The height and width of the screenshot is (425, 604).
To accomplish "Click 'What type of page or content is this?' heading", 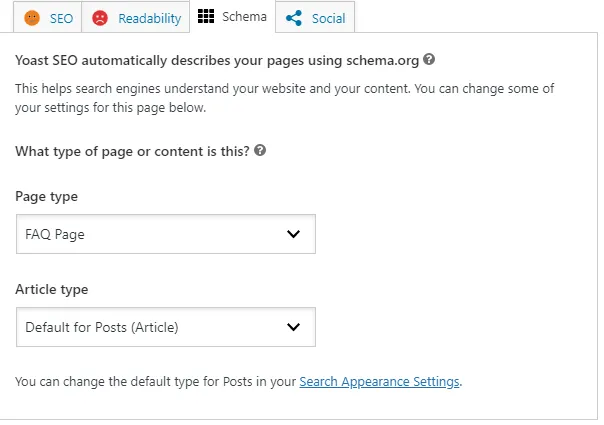I will click(x=133, y=151).
